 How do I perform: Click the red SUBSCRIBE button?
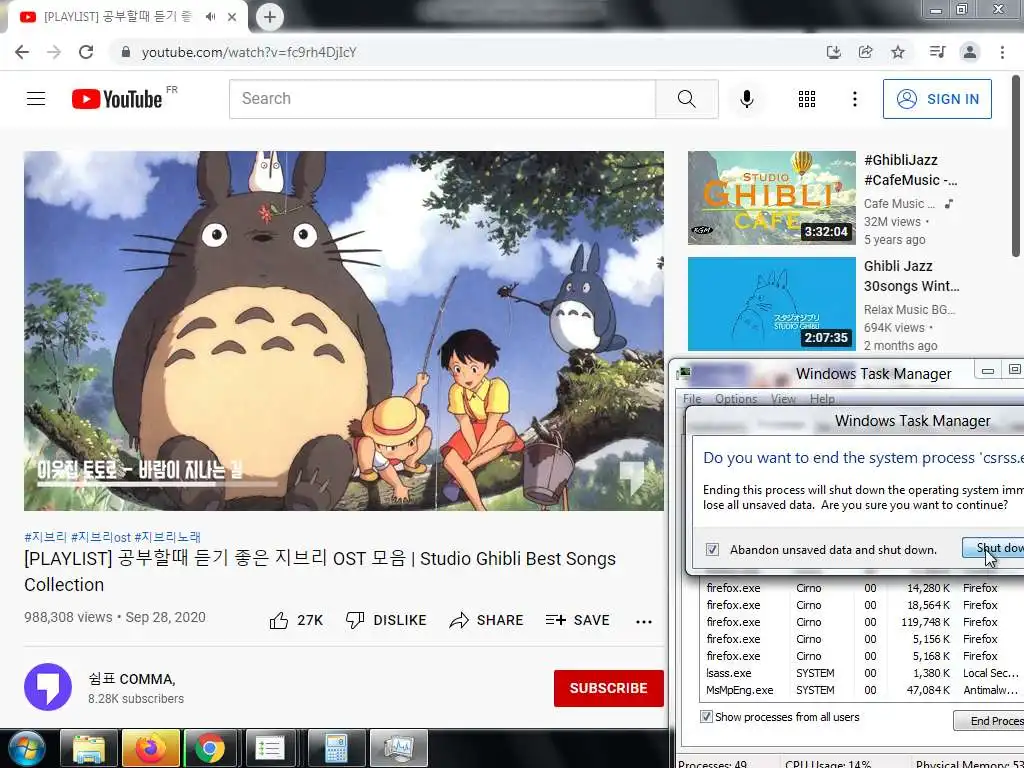point(609,688)
